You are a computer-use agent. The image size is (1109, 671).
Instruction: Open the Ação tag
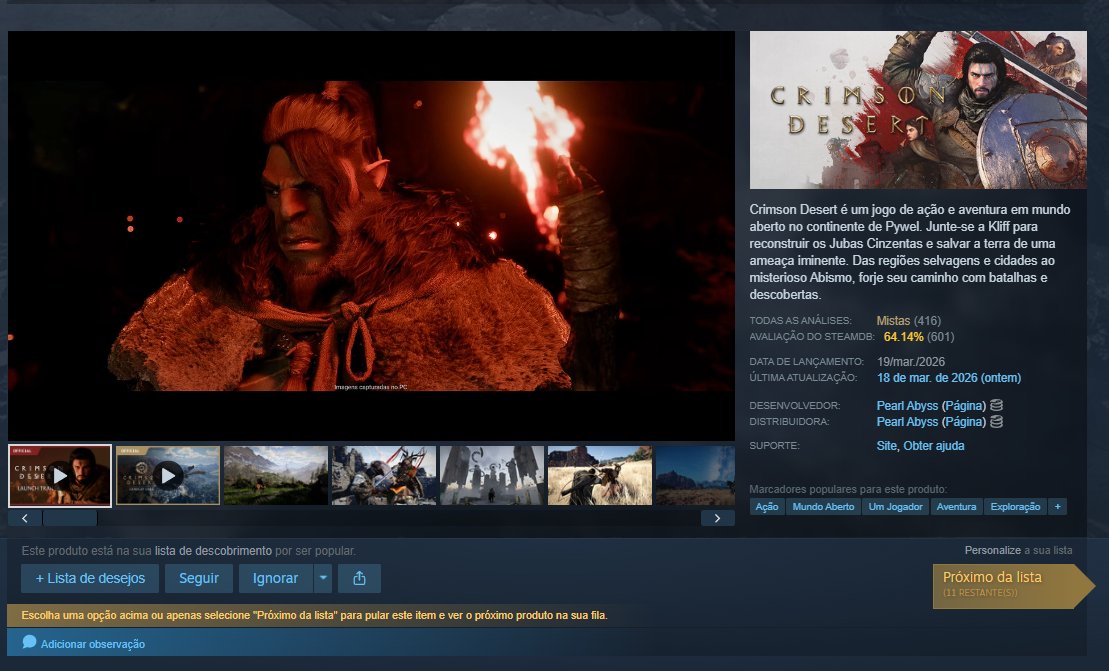pyautogui.click(x=767, y=507)
